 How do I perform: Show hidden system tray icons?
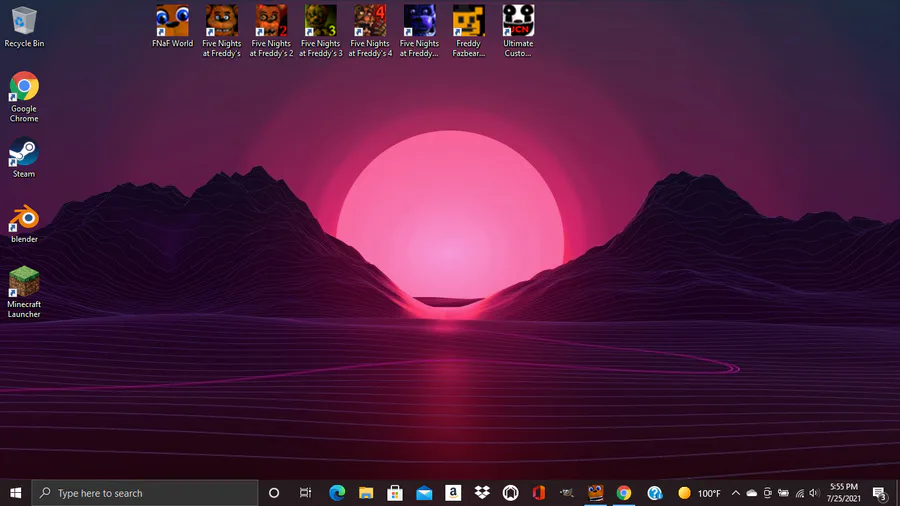(x=735, y=493)
